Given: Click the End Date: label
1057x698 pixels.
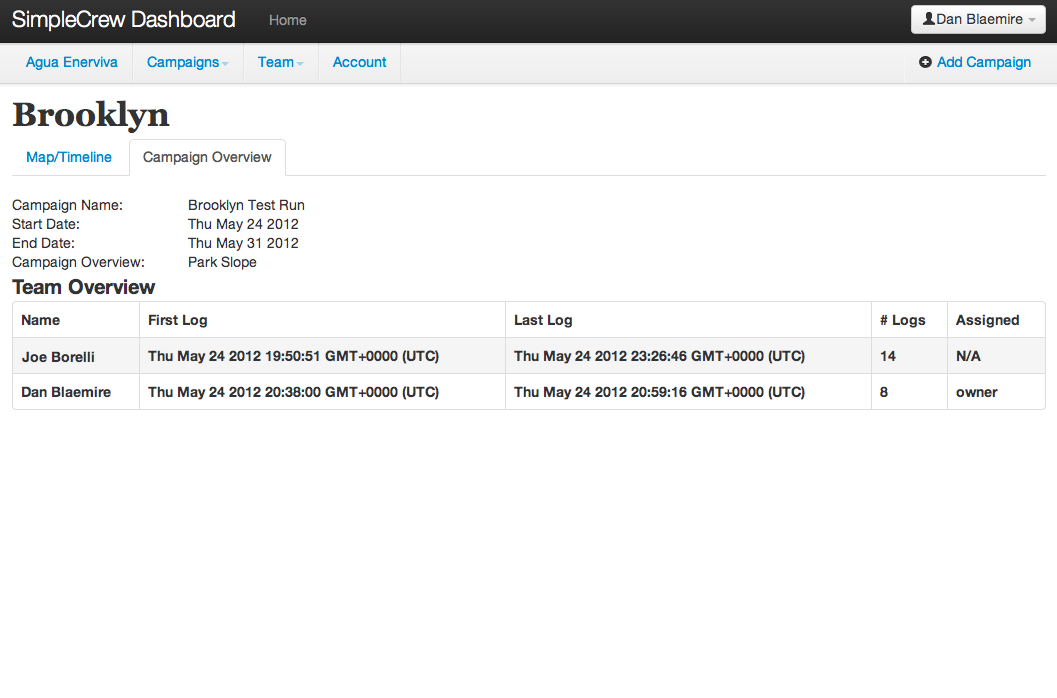Looking at the screenshot, I should [43, 243].
